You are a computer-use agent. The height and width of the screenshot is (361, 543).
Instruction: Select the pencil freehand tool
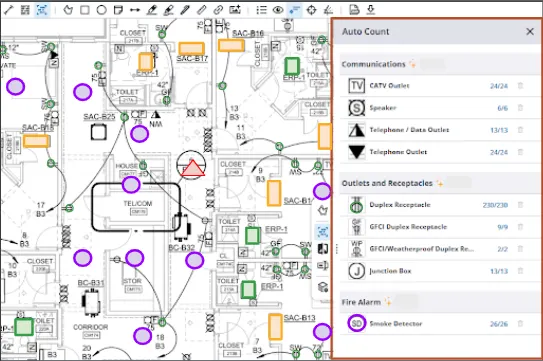tap(185, 10)
